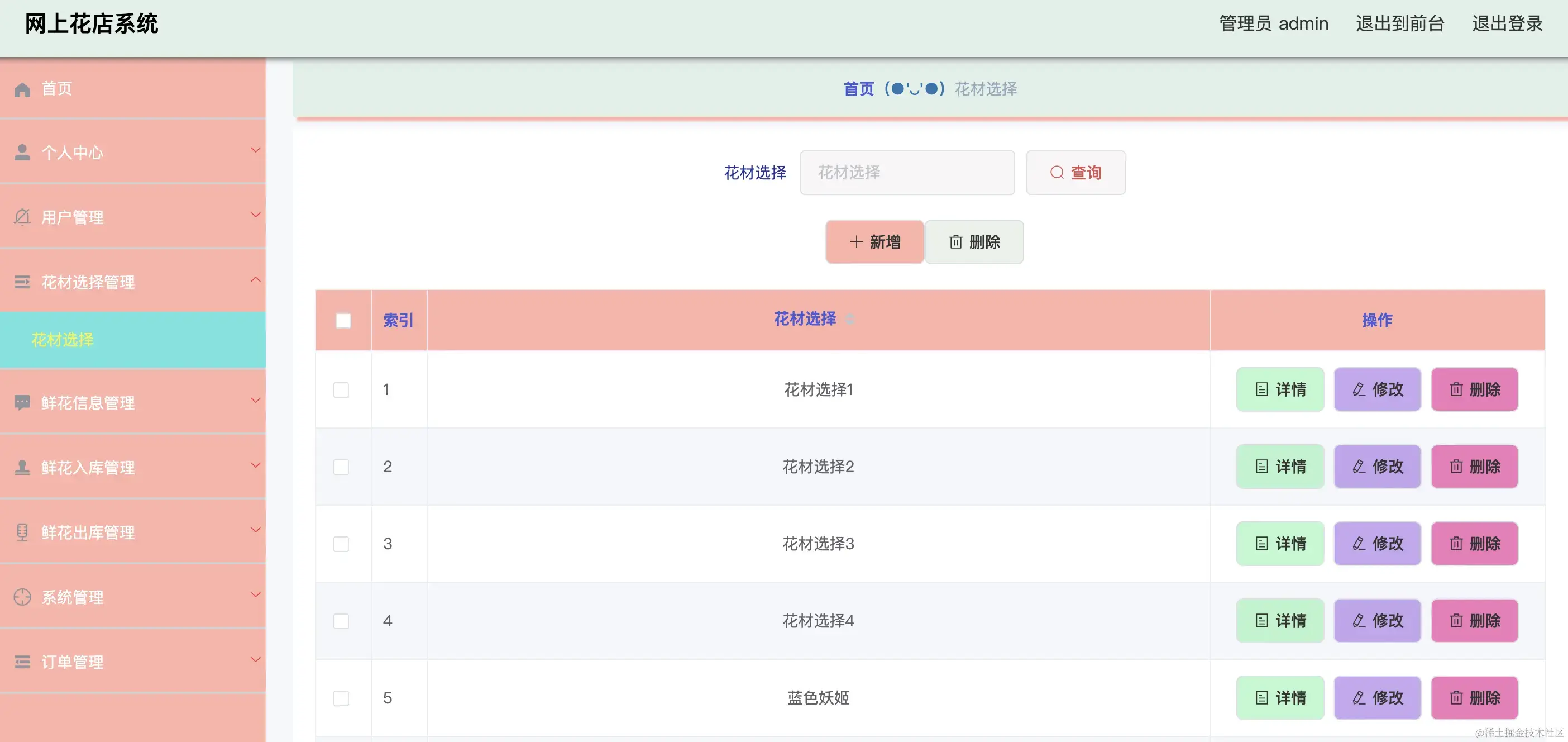Click the person icon beside 个人中心
Viewport: 1568px width, 742px height.
coord(22,153)
